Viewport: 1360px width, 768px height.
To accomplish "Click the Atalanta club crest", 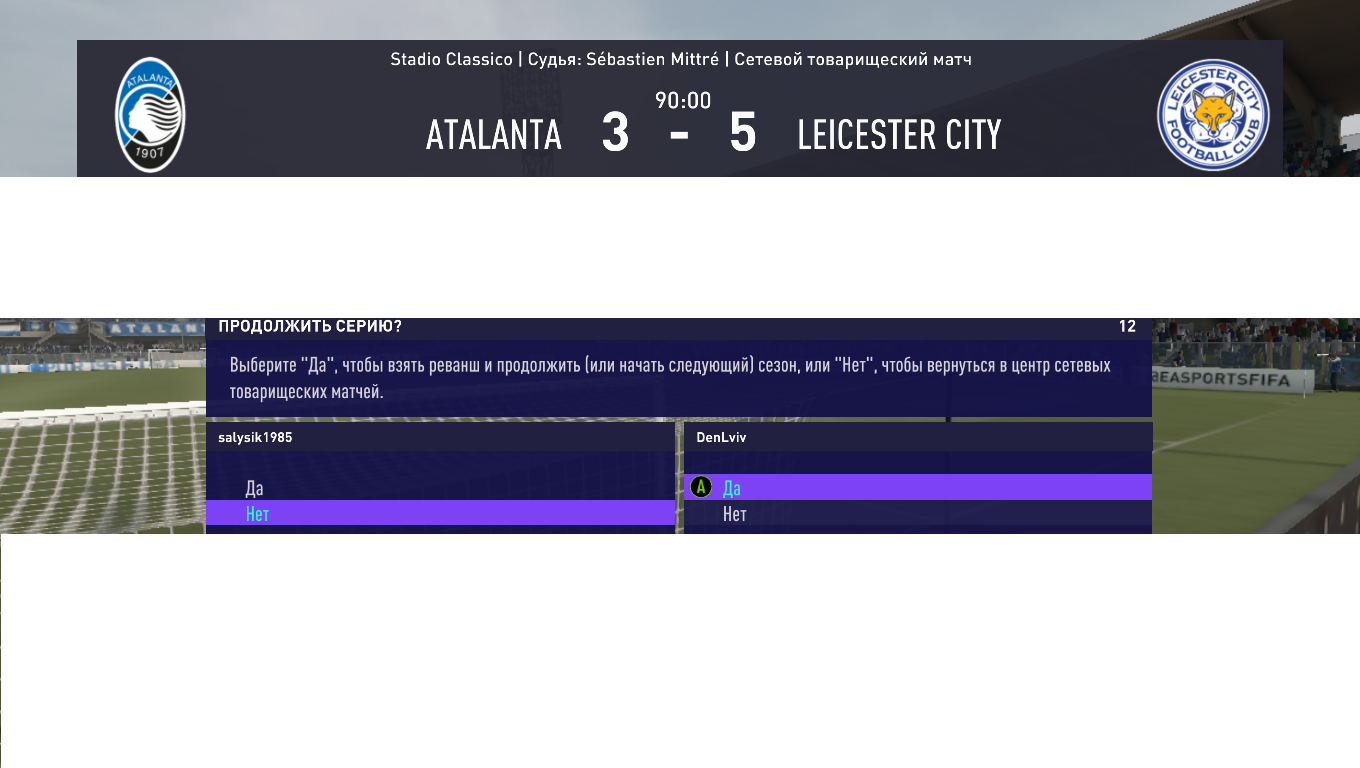I will [150, 114].
